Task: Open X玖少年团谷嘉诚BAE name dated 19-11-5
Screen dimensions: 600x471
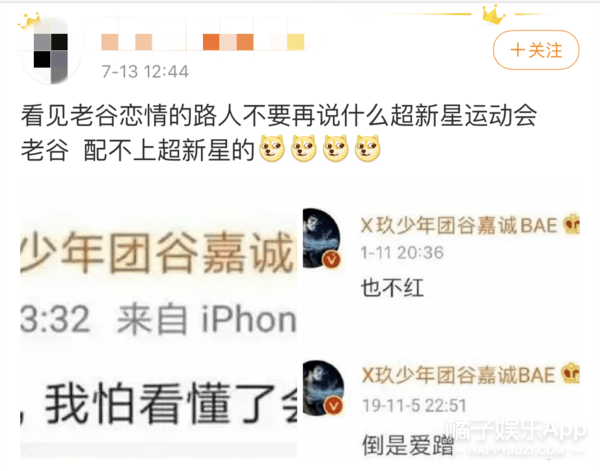Action: point(458,375)
